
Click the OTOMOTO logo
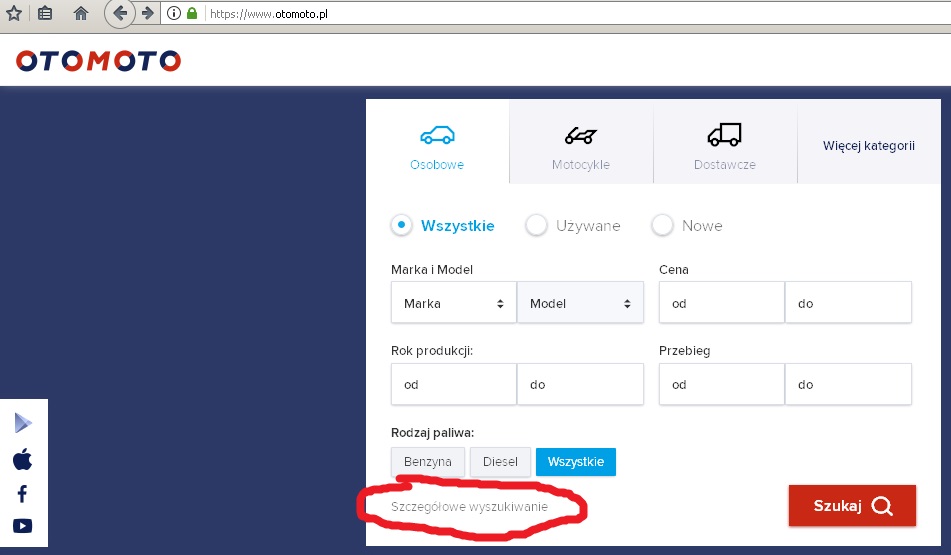98,61
